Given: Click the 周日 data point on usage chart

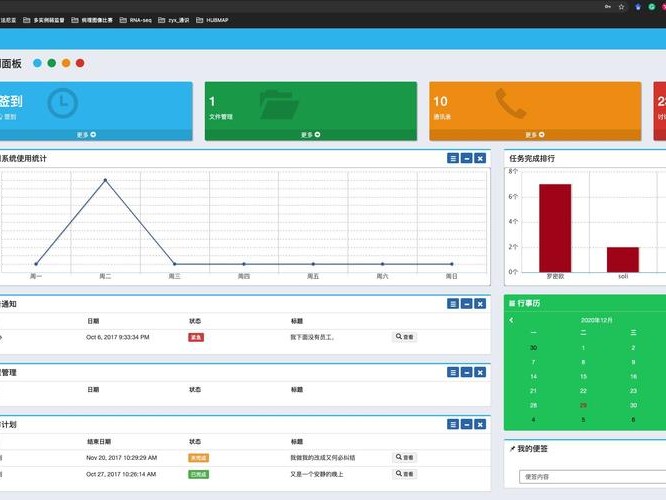Looking at the screenshot, I should [x=452, y=264].
